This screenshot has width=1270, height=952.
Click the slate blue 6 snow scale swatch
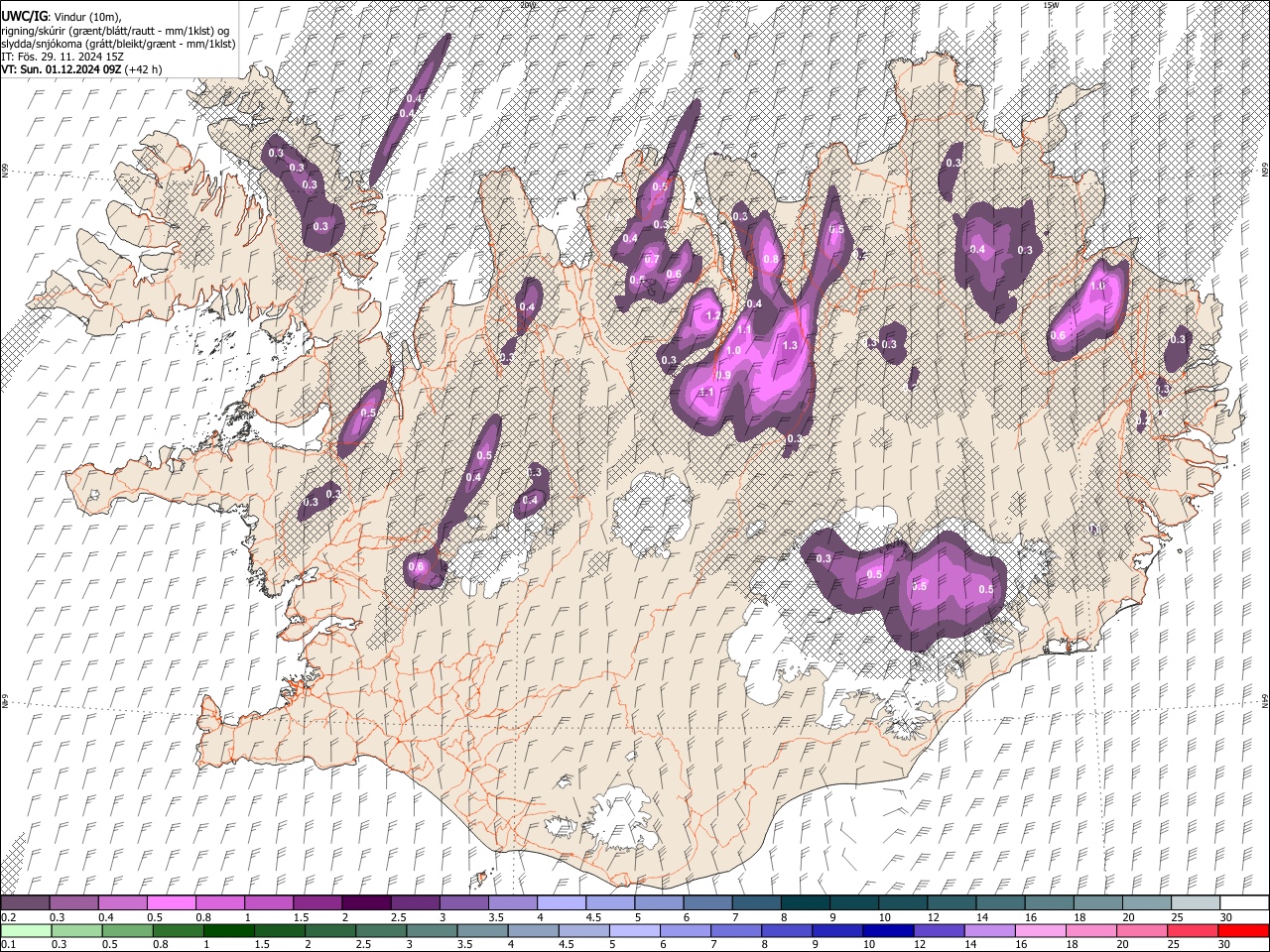coord(707,903)
